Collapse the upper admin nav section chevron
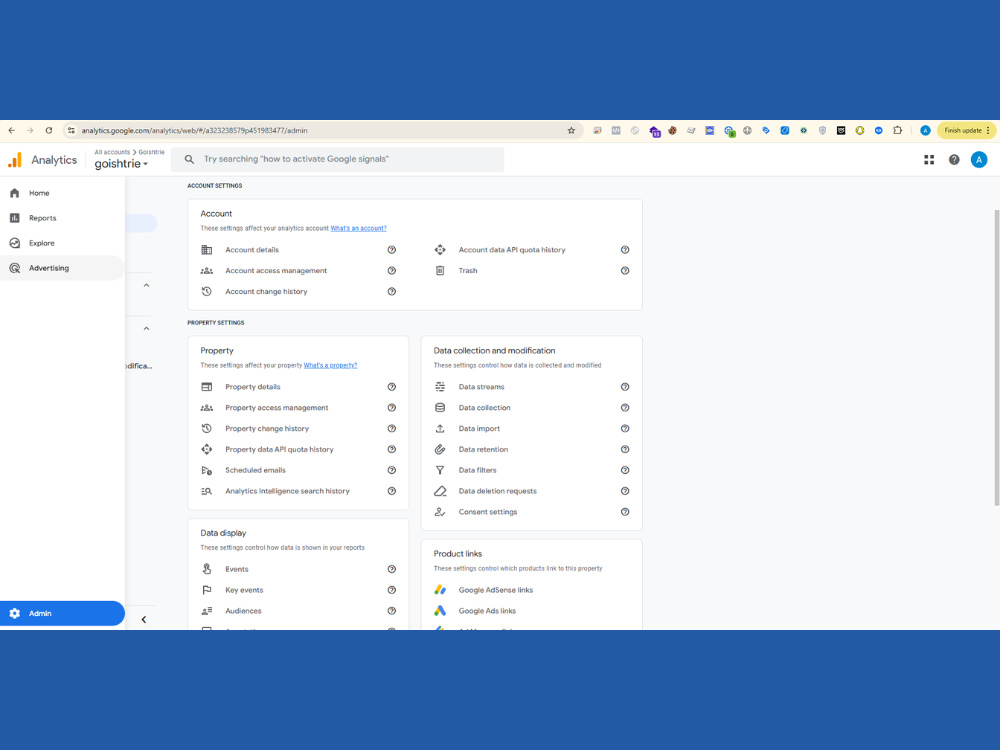 (146, 285)
